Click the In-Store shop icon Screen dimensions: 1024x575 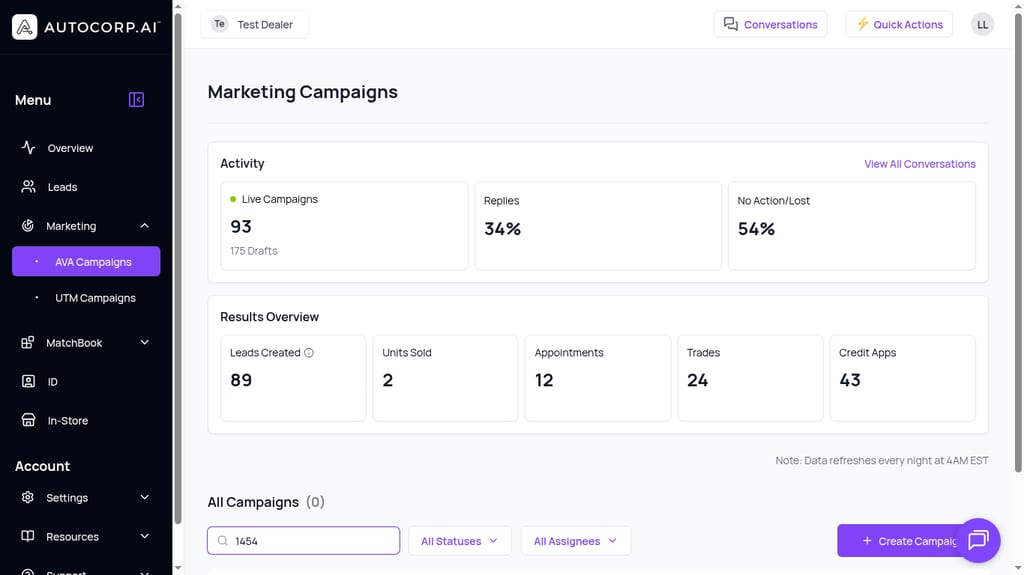pyautogui.click(x=28, y=420)
